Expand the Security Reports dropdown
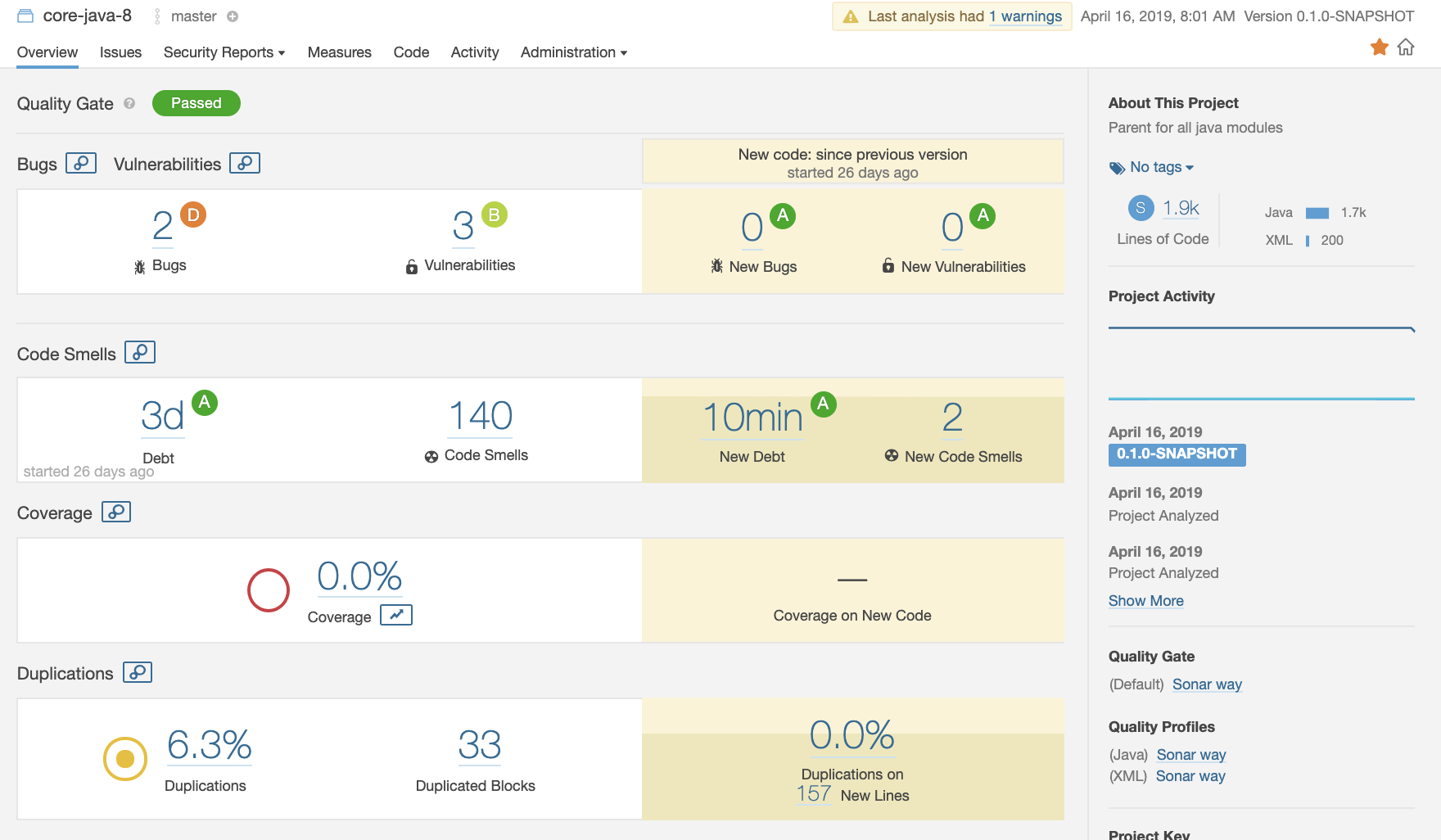 [224, 52]
